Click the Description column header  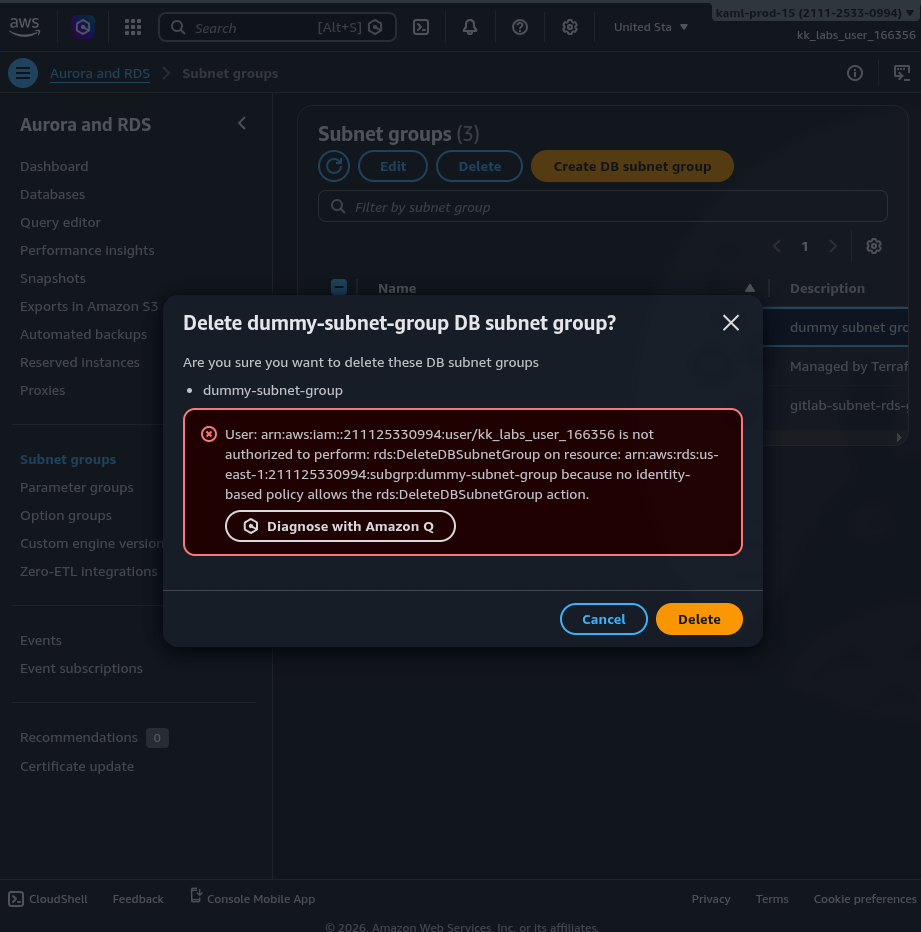[827, 288]
